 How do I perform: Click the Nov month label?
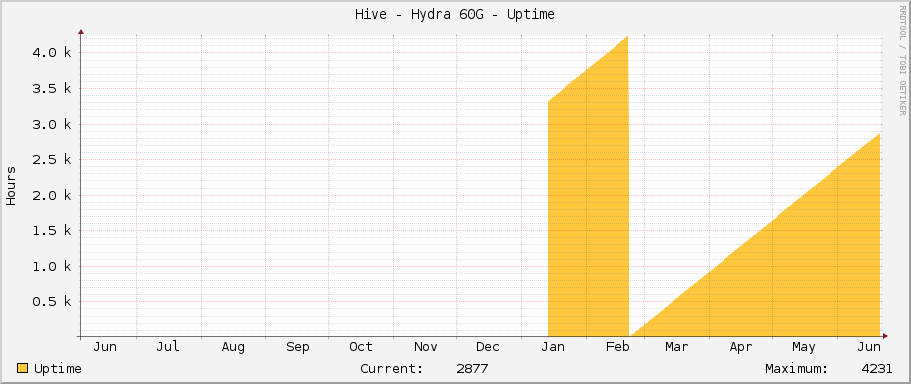[426, 347]
